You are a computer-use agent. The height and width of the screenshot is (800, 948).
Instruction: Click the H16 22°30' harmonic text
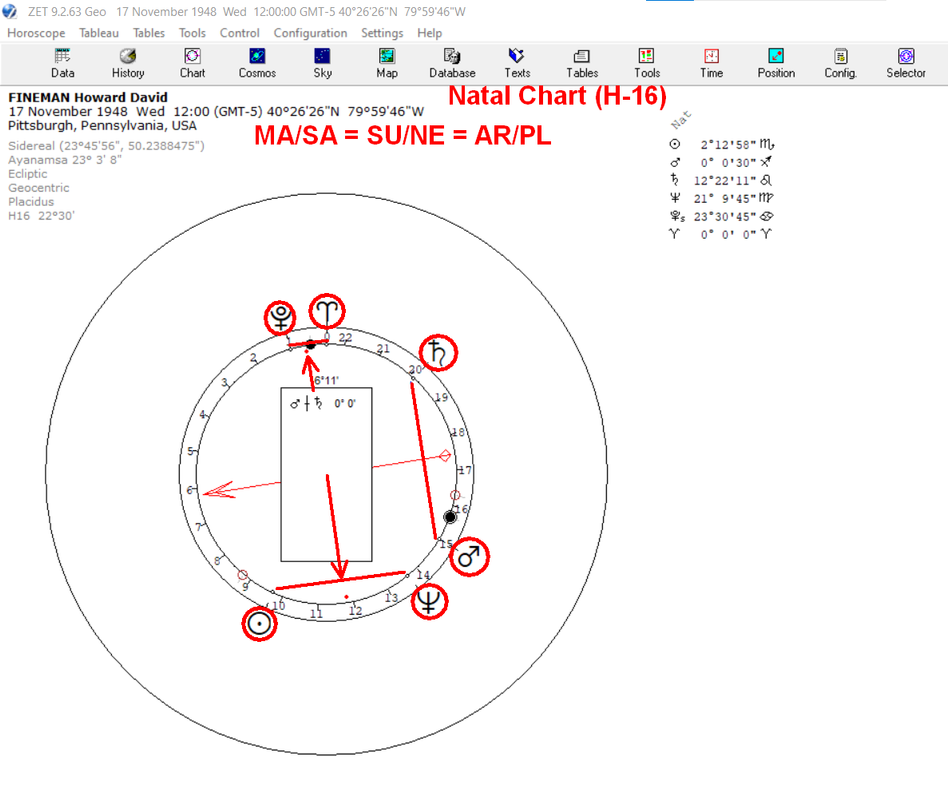[x=41, y=215]
